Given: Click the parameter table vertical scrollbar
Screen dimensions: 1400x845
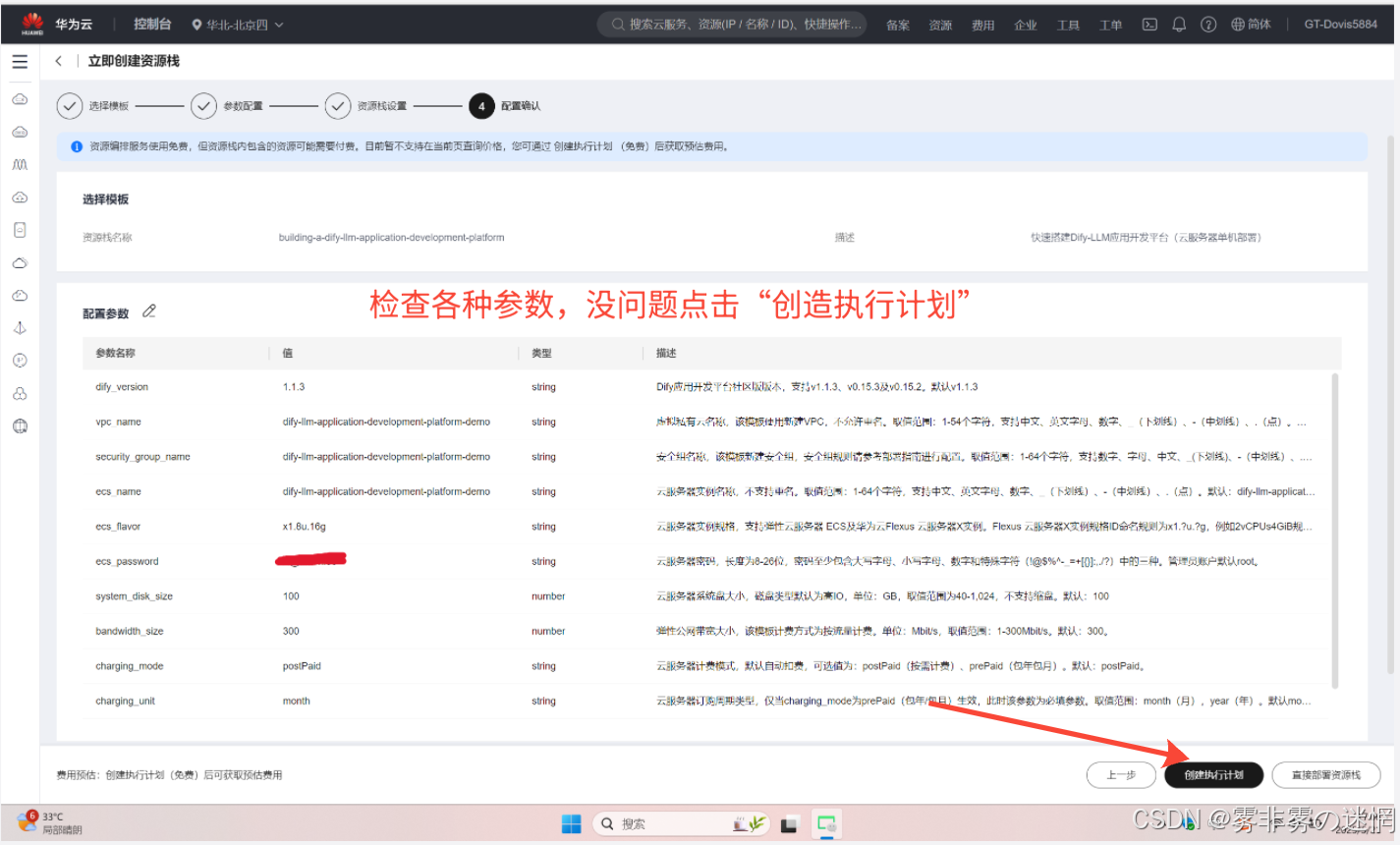Looking at the screenshot, I should click(x=1334, y=531).
